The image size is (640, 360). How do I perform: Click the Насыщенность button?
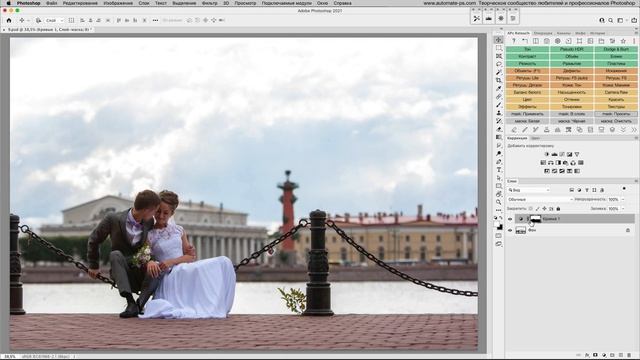(x=572, y=92)
